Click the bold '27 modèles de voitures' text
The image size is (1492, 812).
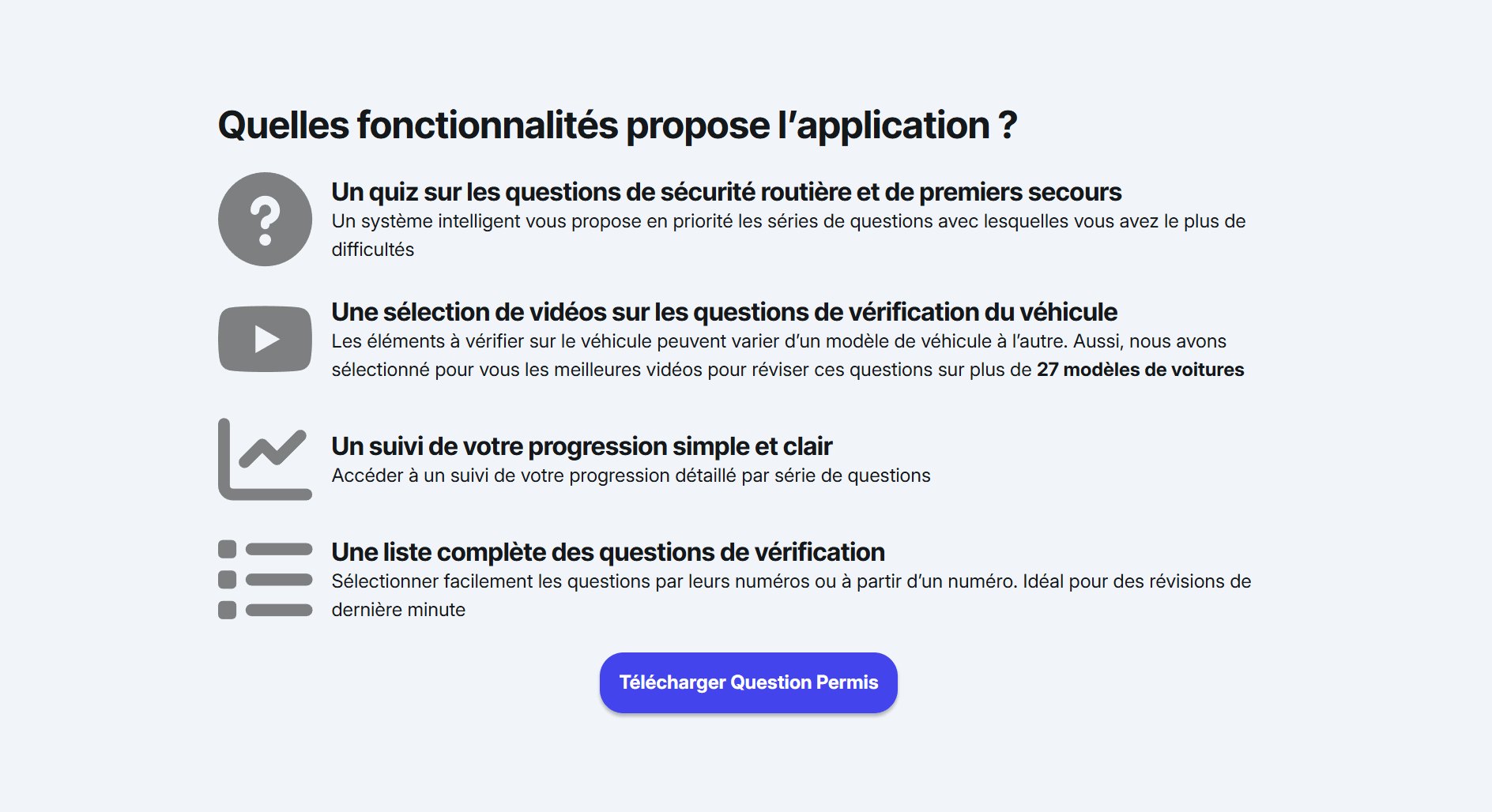(1140, 370)
